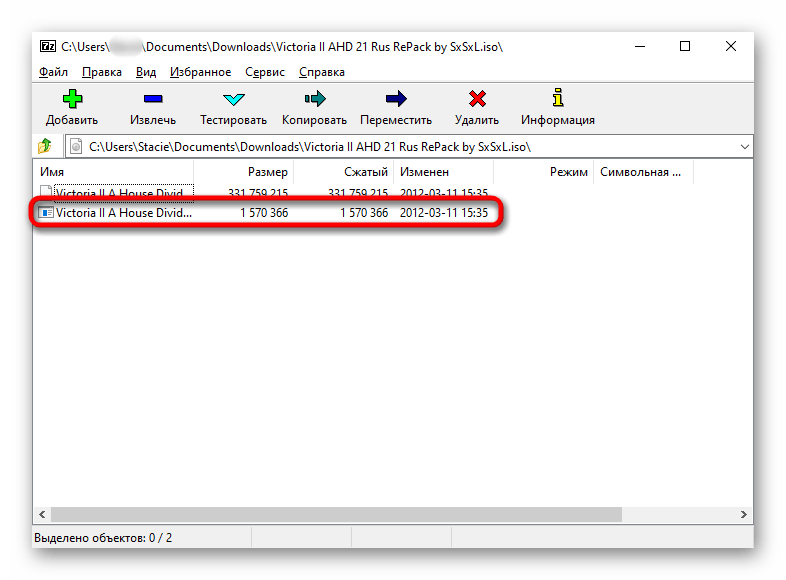
Task: Click the yellow Информация icon
Action: (x=558, y=98)
